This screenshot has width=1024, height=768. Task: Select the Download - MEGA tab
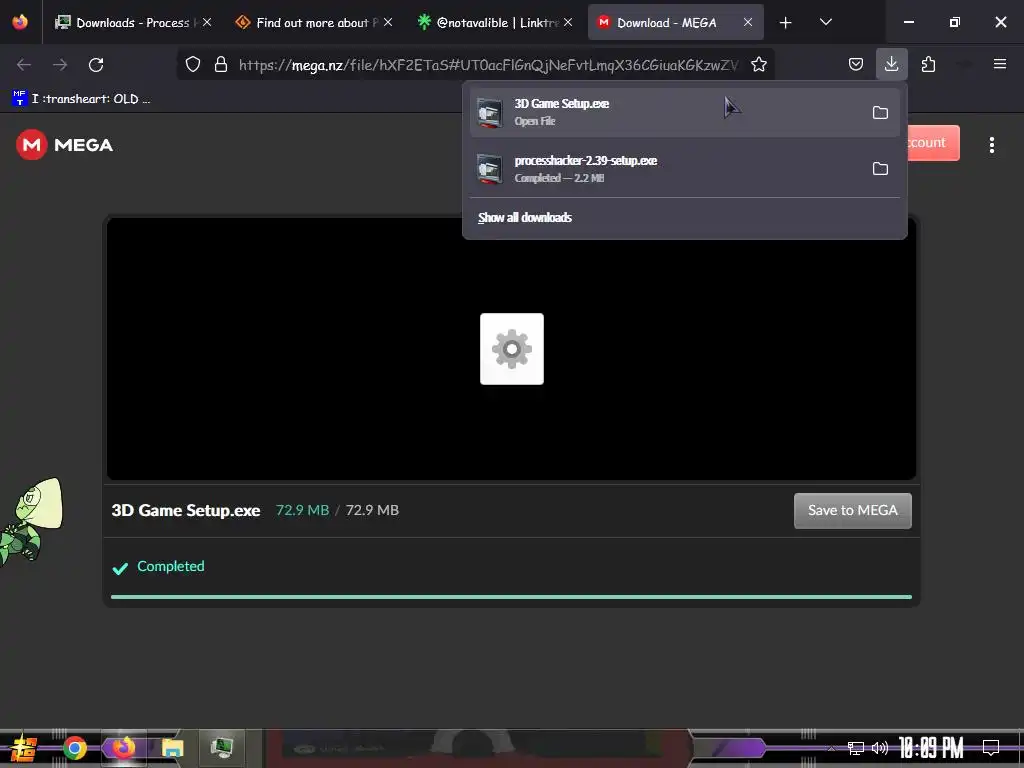pos(675,22)
